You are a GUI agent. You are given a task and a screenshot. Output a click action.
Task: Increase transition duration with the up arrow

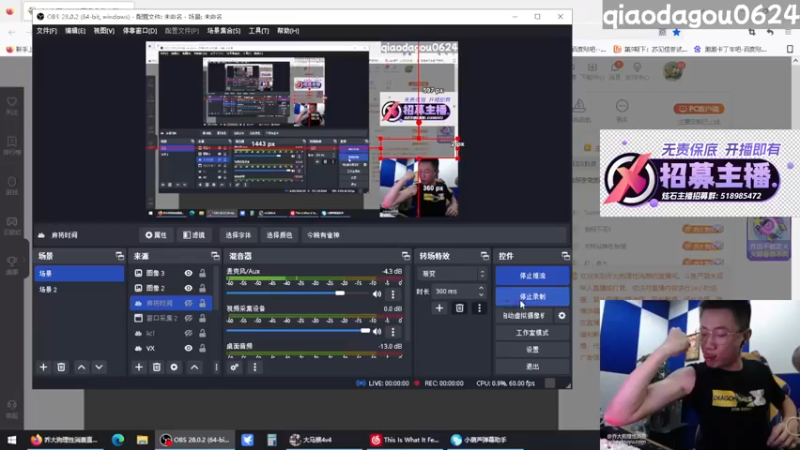tap(481, 288)
